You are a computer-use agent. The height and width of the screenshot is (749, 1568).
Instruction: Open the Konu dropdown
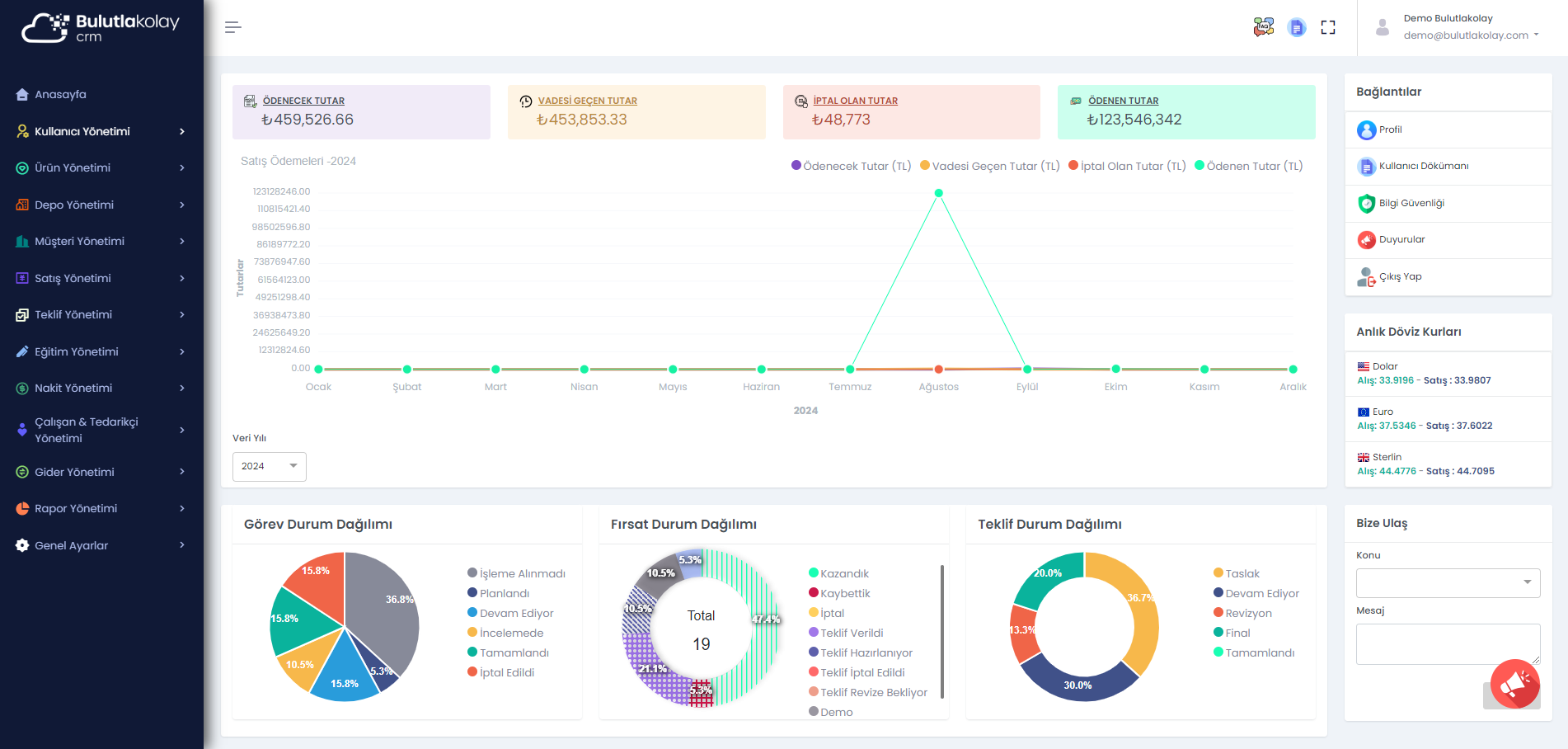click(x=1448, y=583)
